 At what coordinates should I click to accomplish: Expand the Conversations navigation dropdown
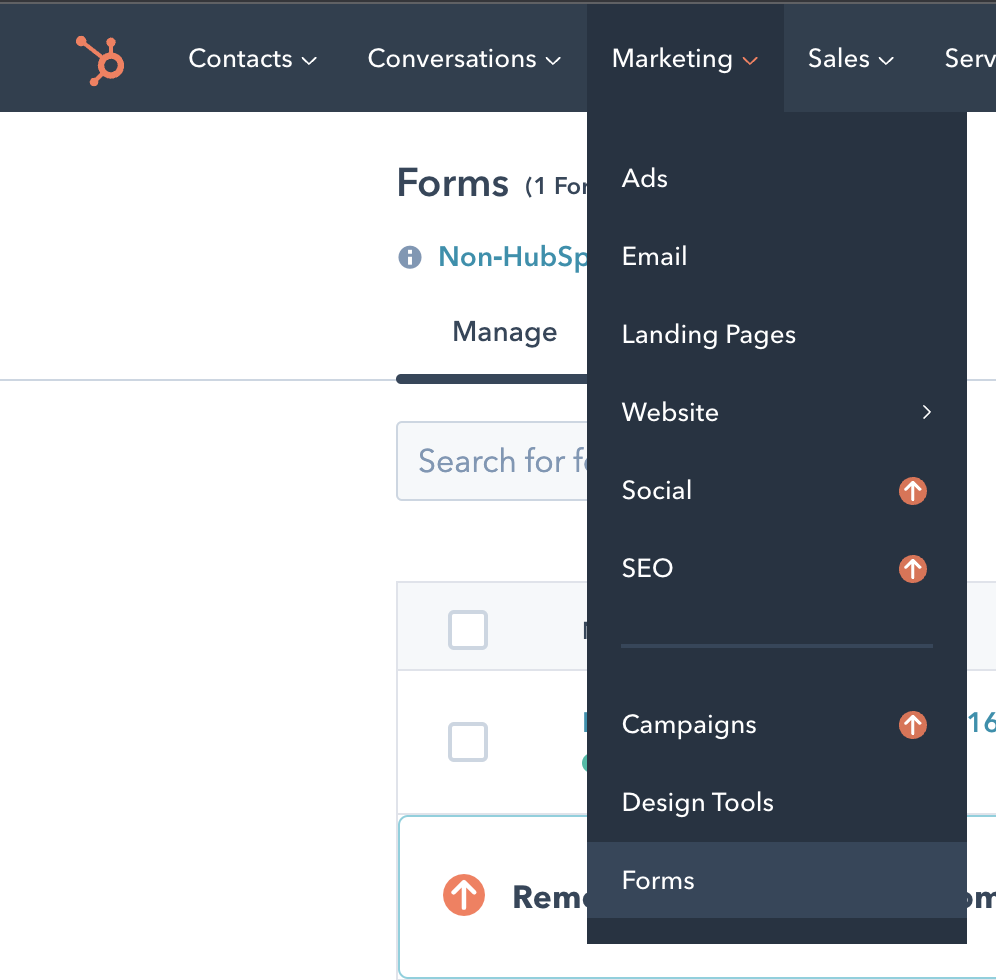464,58
